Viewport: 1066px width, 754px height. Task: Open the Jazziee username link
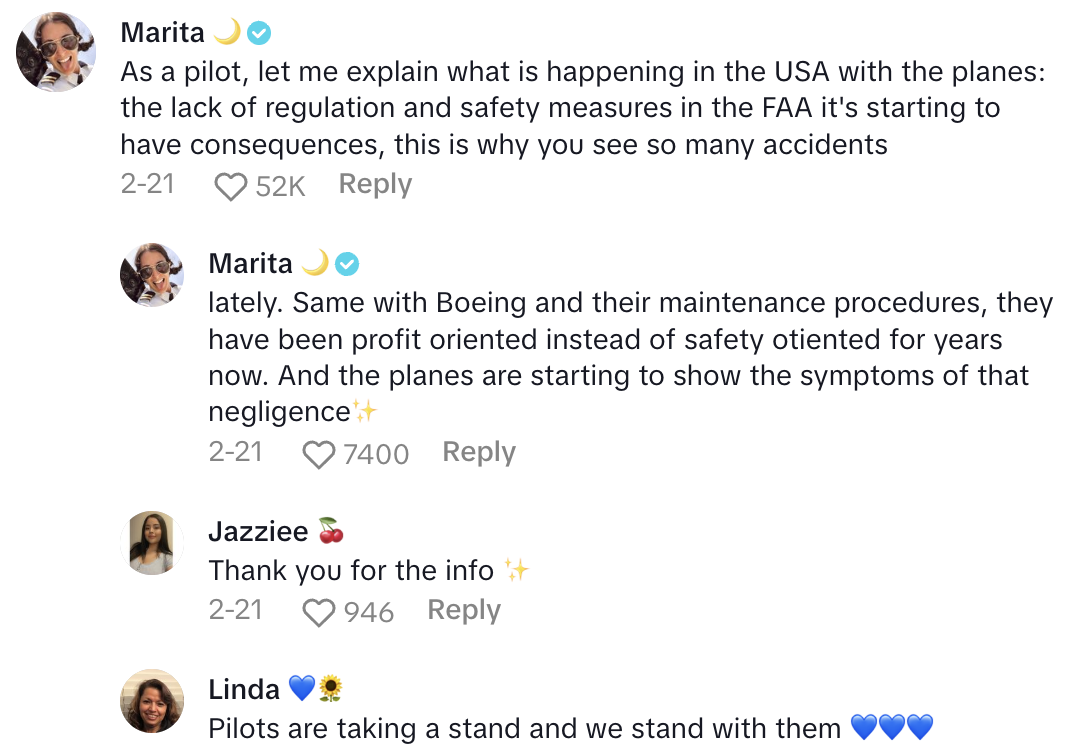coord(258,531)
